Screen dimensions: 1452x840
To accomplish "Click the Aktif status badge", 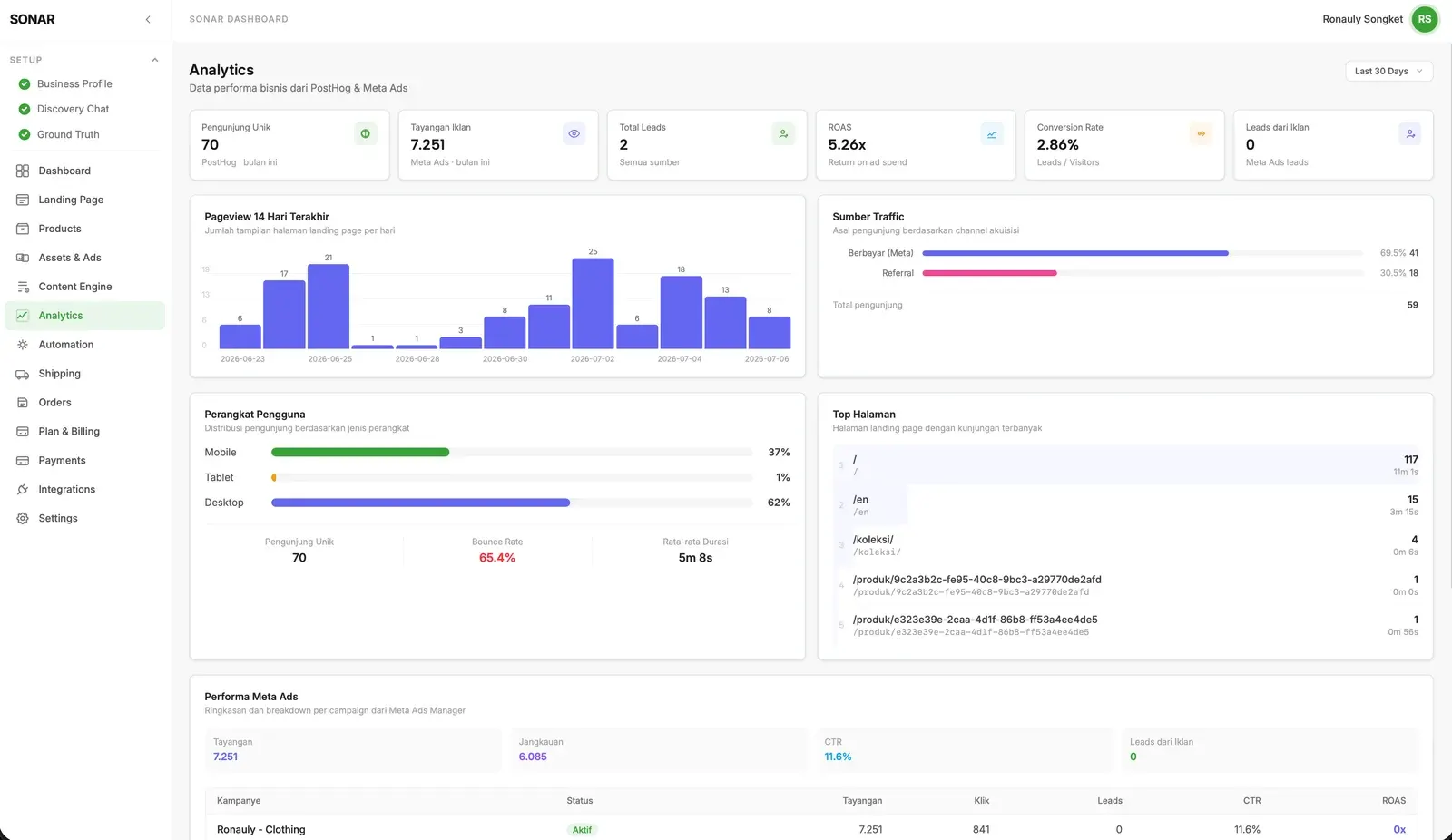I will point(582,830).
